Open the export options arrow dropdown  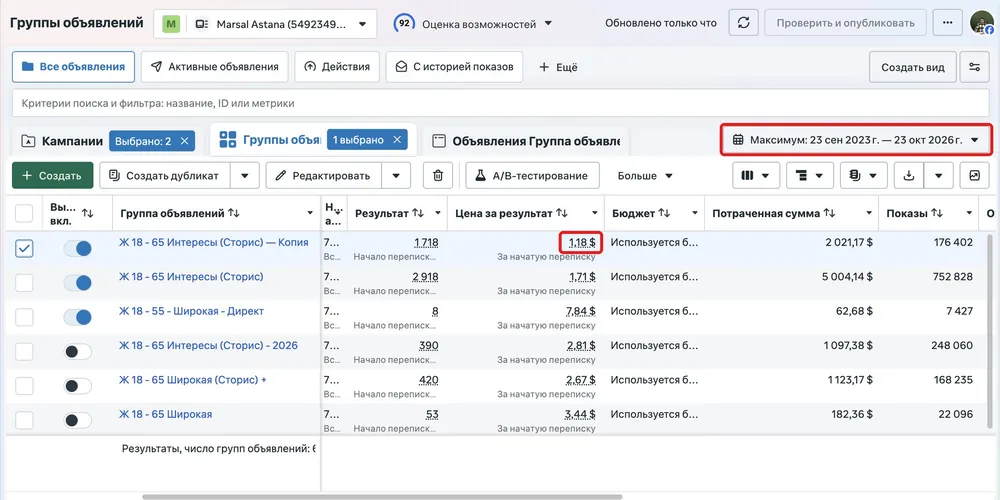tap(939, 175)
